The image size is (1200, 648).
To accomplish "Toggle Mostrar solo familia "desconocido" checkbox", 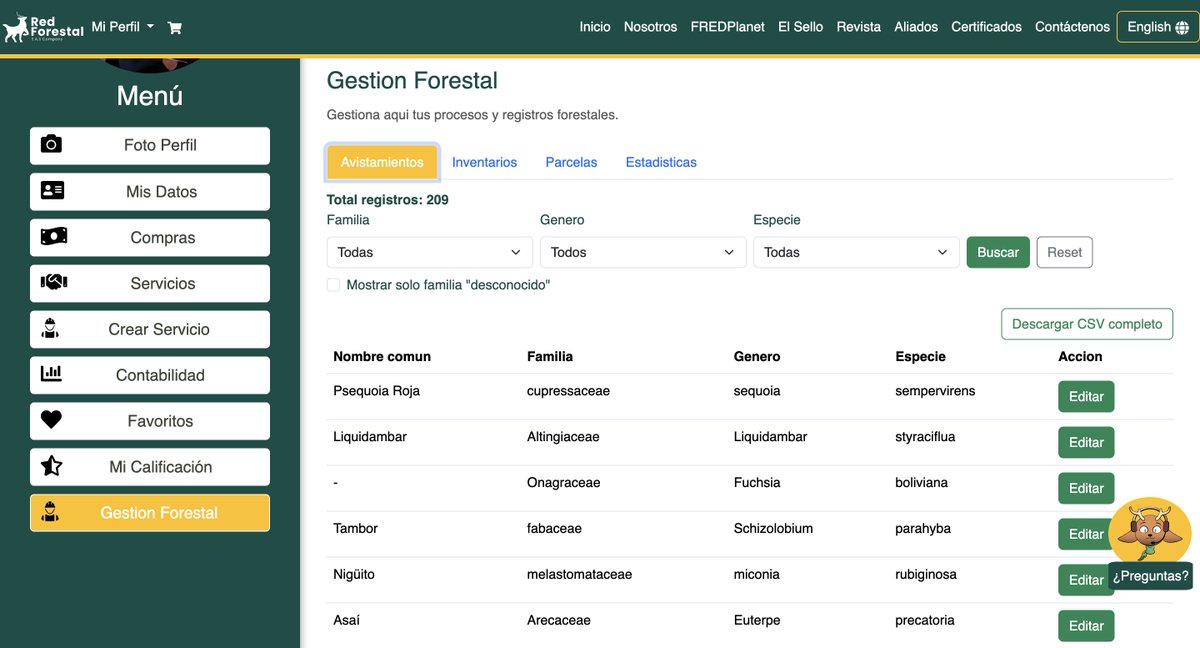I will click(x=334, y=285).
